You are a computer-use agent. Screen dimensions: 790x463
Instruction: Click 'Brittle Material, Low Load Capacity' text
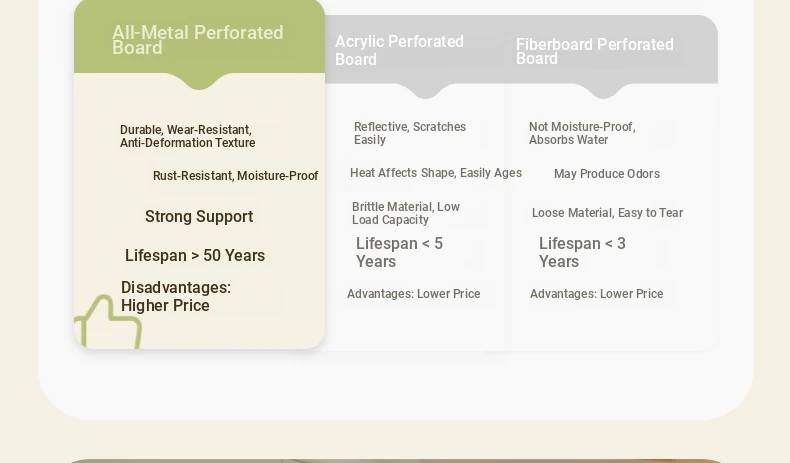click(x=406, y=213)
